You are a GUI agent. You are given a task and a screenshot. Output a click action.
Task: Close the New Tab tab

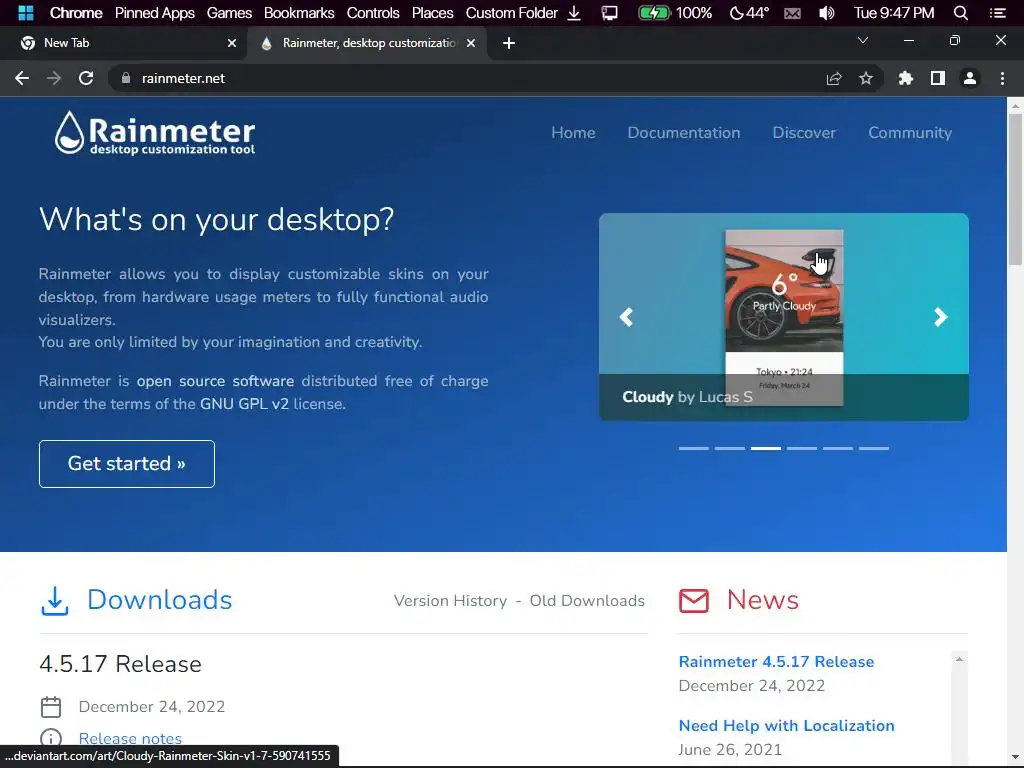[232, 43]
